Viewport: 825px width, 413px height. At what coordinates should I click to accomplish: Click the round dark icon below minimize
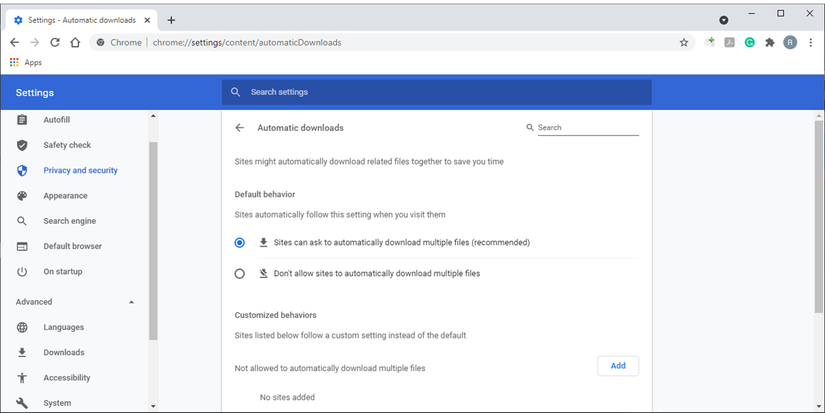(724, 20)
